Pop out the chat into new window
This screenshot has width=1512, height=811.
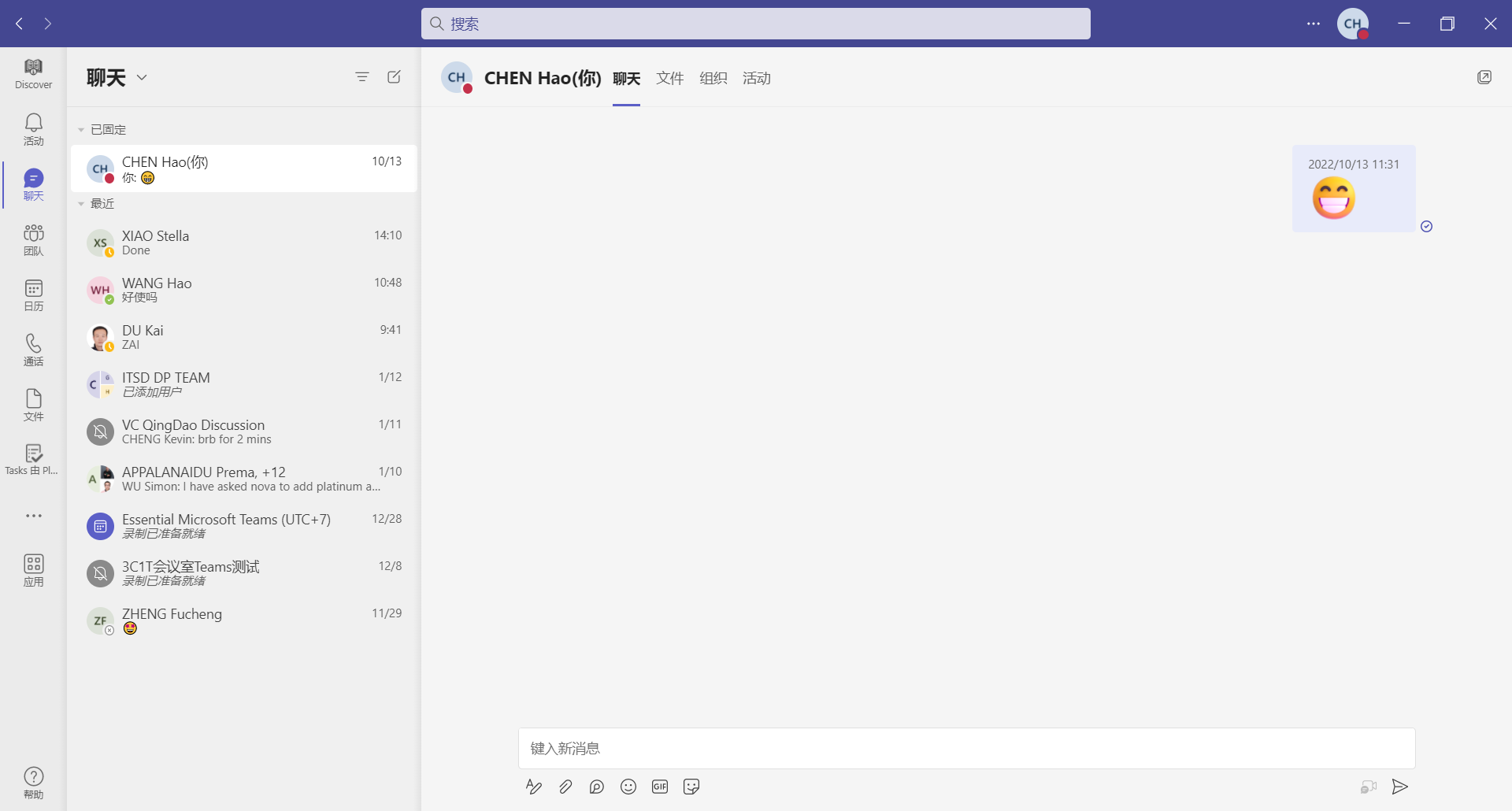(x=1484, y=77)
